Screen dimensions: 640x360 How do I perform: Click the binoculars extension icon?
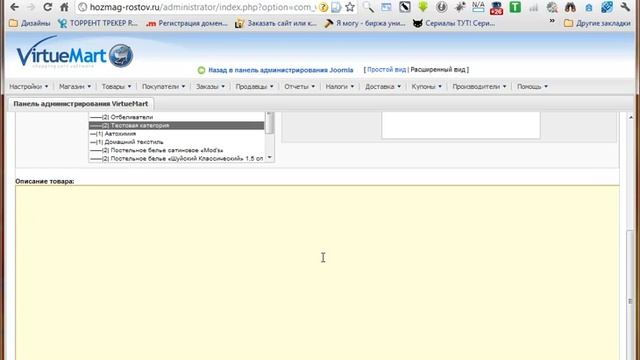click(570, 7)
